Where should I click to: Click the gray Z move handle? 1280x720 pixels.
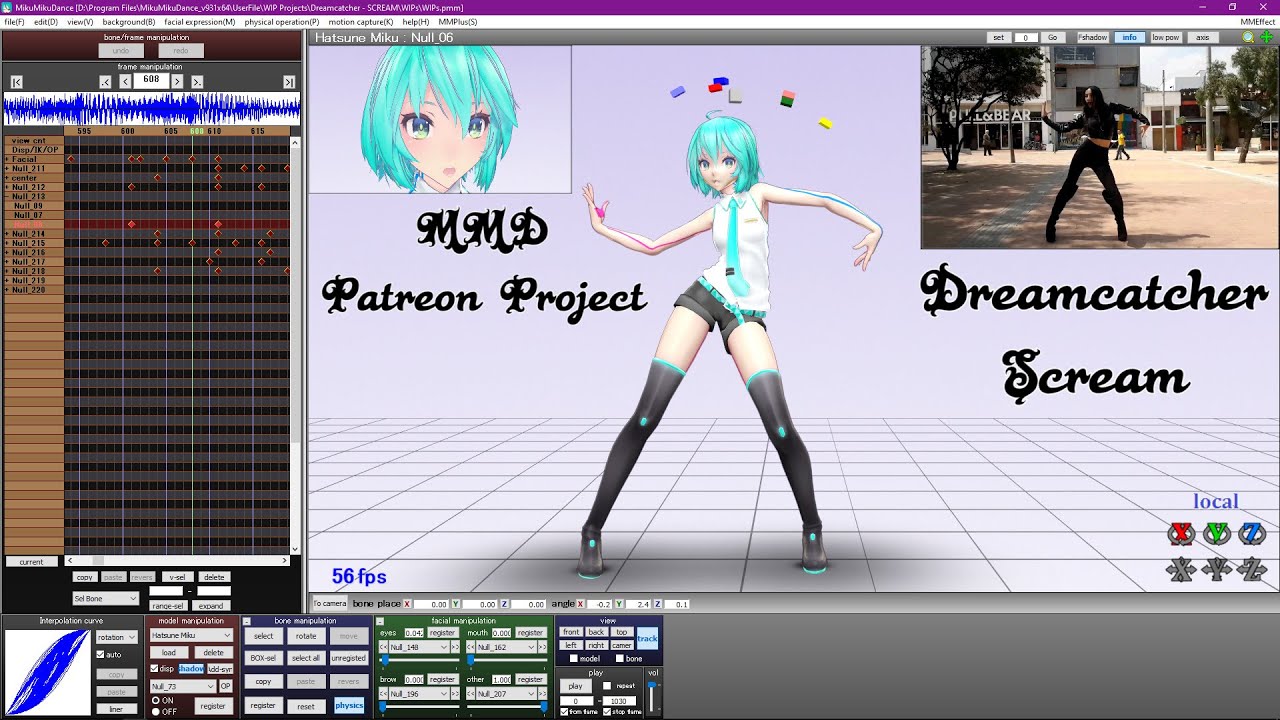point(1252,571)
